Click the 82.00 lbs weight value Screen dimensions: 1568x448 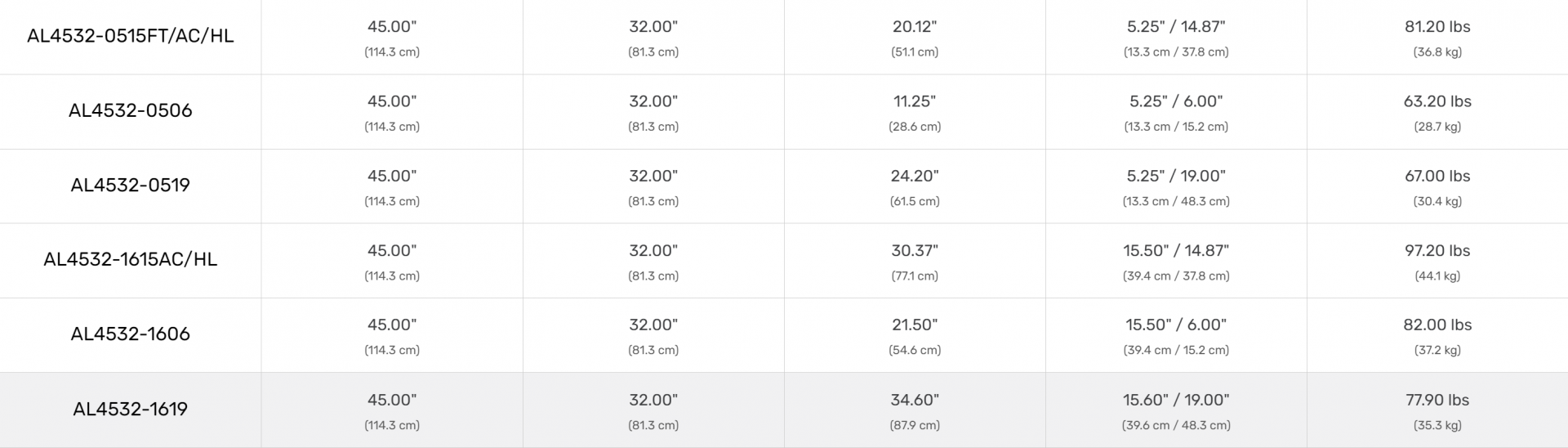point(1437,325)
